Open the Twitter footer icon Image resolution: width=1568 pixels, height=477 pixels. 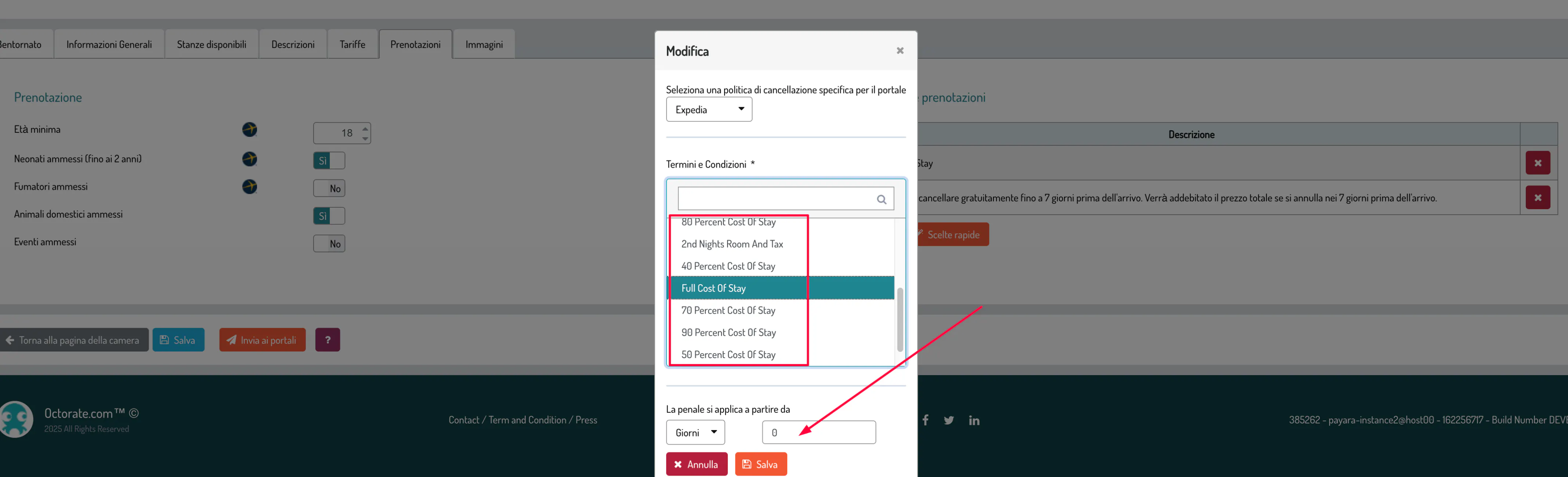coord(949,420)
